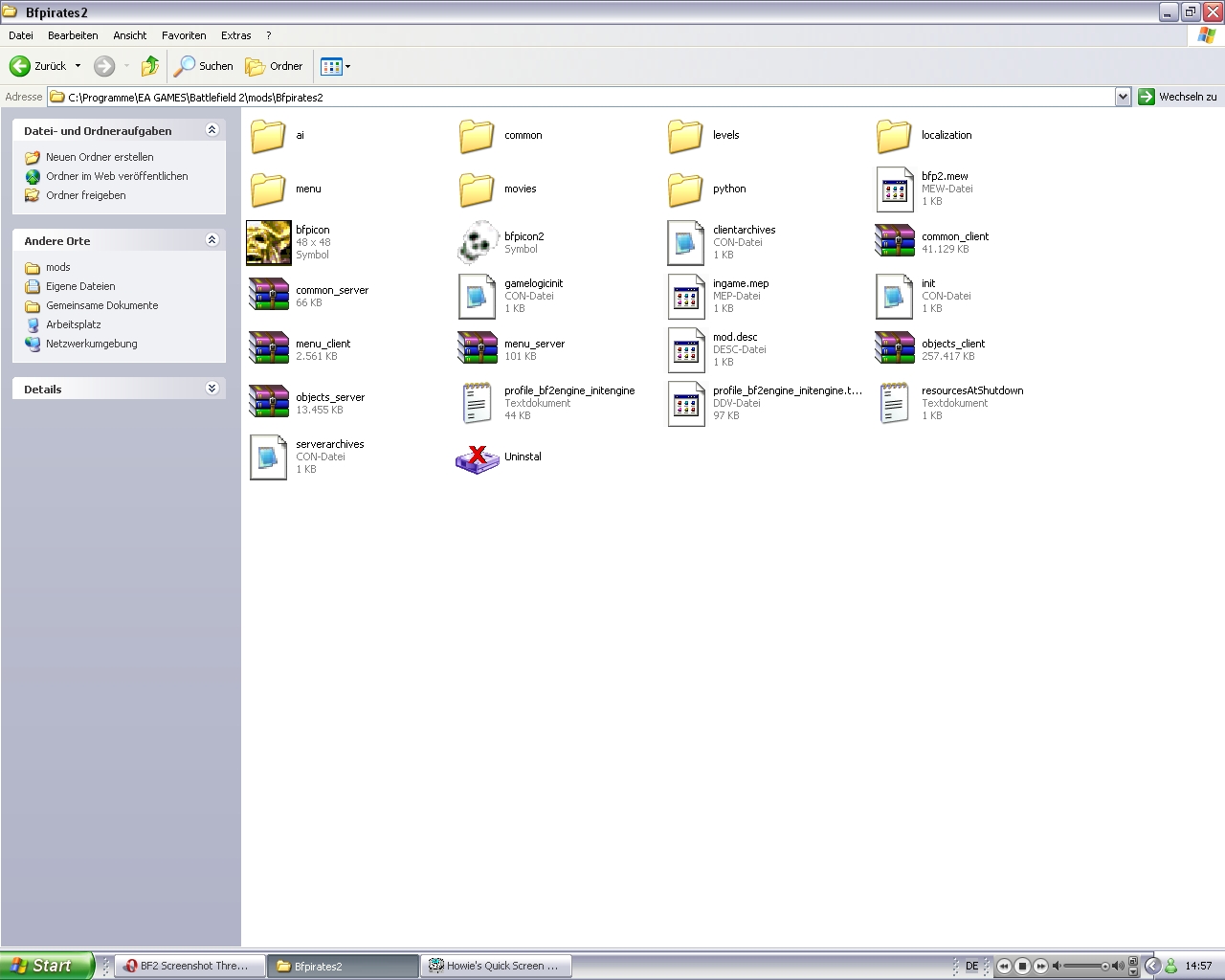
Task: Select the menu folder icon
Action: pos(268,189)
